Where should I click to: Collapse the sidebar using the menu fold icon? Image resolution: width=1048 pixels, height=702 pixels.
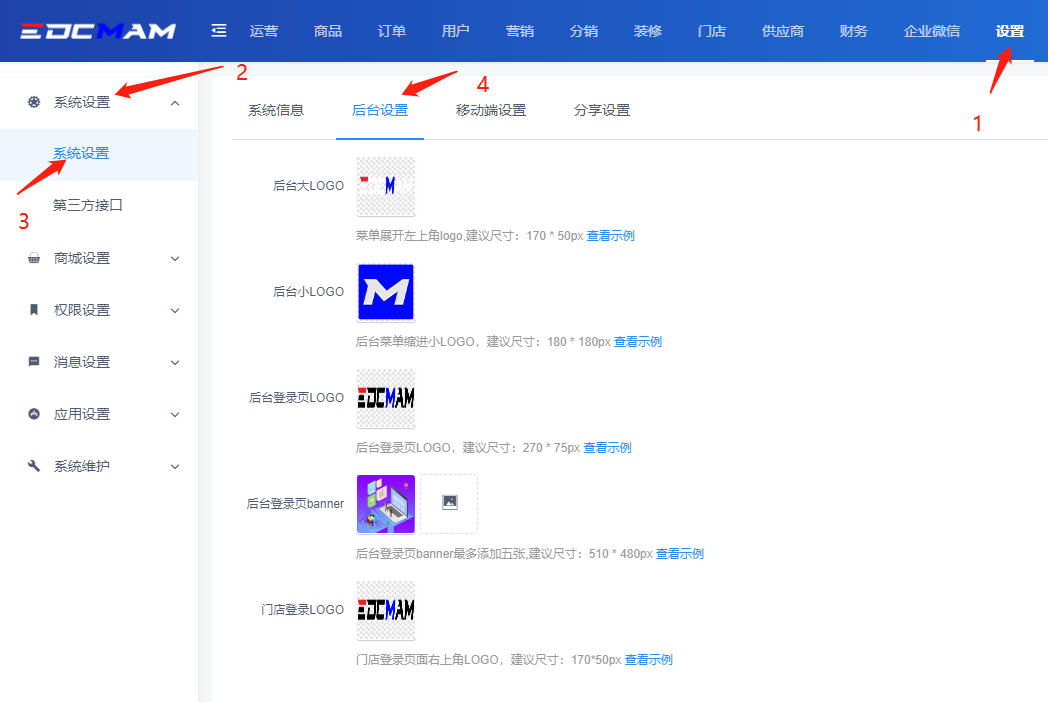[219, 31]
